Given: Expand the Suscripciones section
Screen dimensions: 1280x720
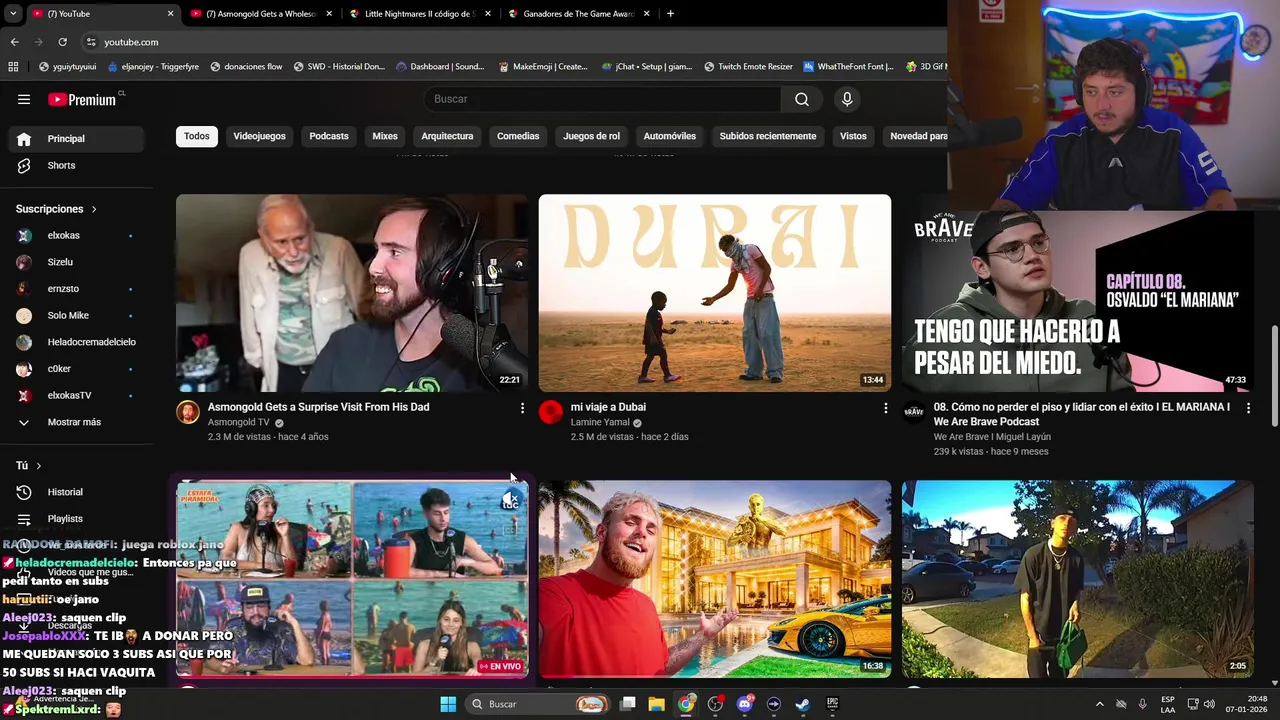Looking at the screenshot, I should [57, 209].
